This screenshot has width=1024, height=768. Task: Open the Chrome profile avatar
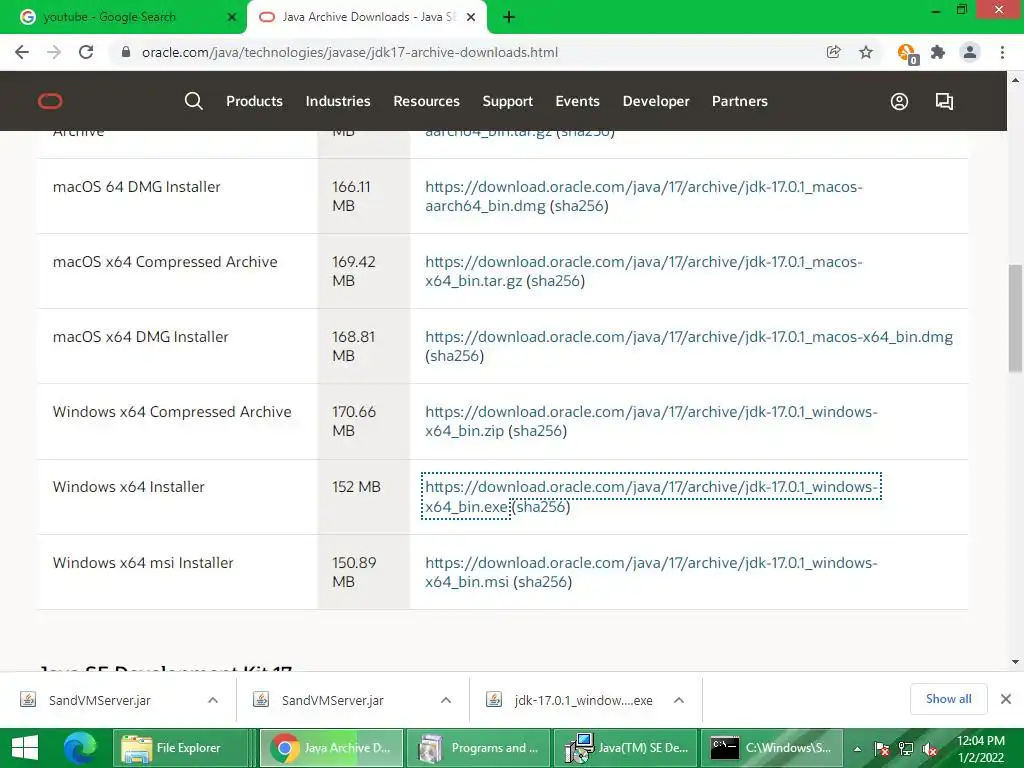click(970, 52)
